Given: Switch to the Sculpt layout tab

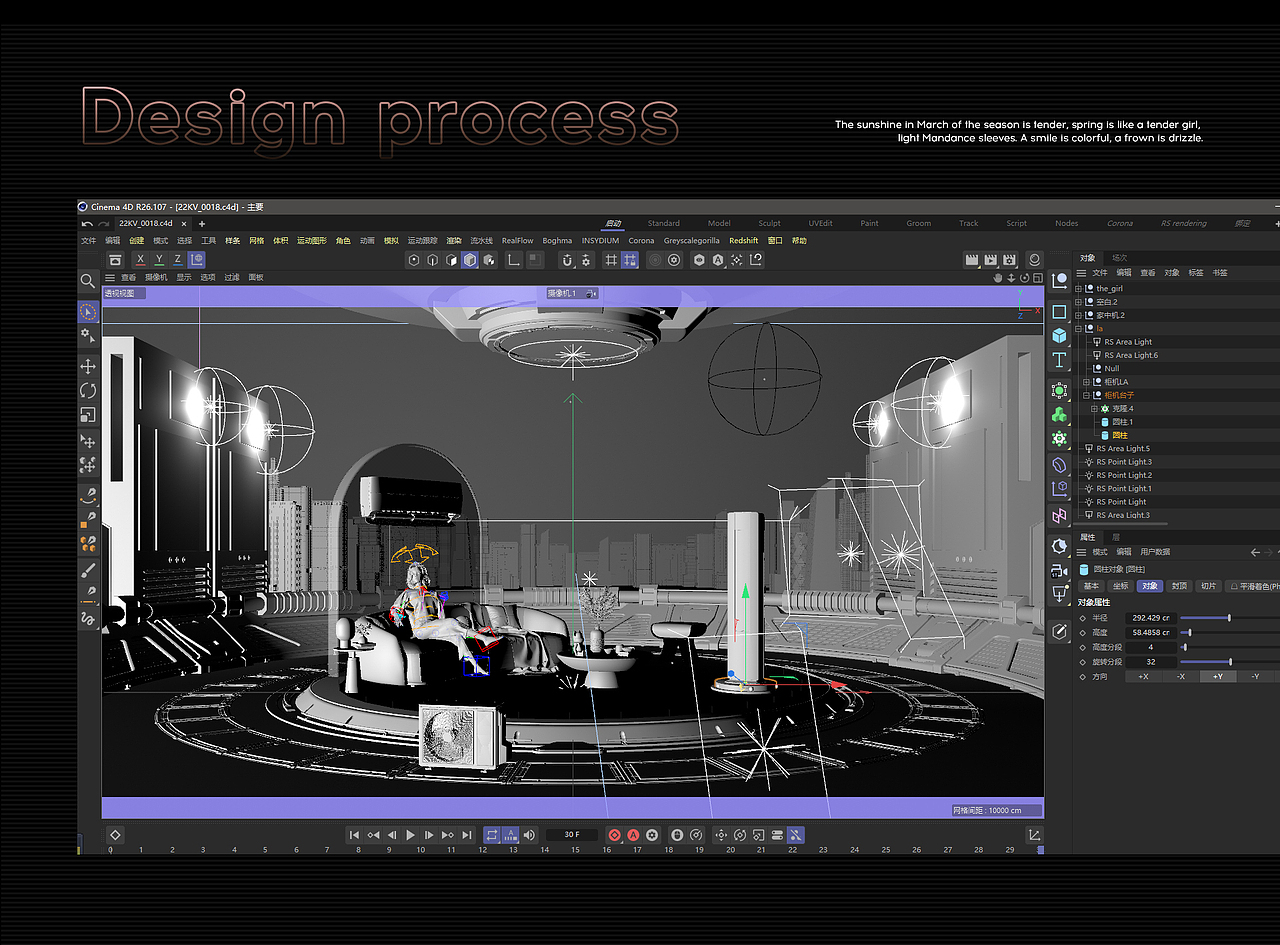Looking at the screenshot, I should (769, 224).
